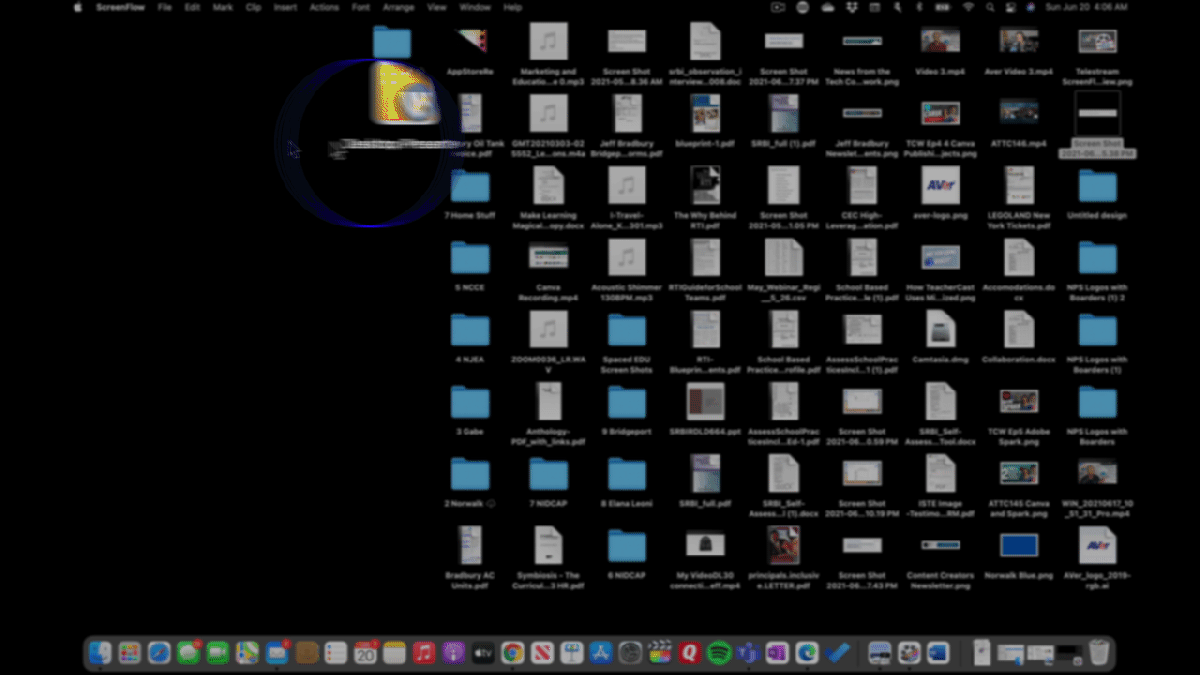Image resolution: width=1200 pixels, height=675 pixels.
Task: Click the Spotlight search icon in menu bar
Action: point(992,7)
